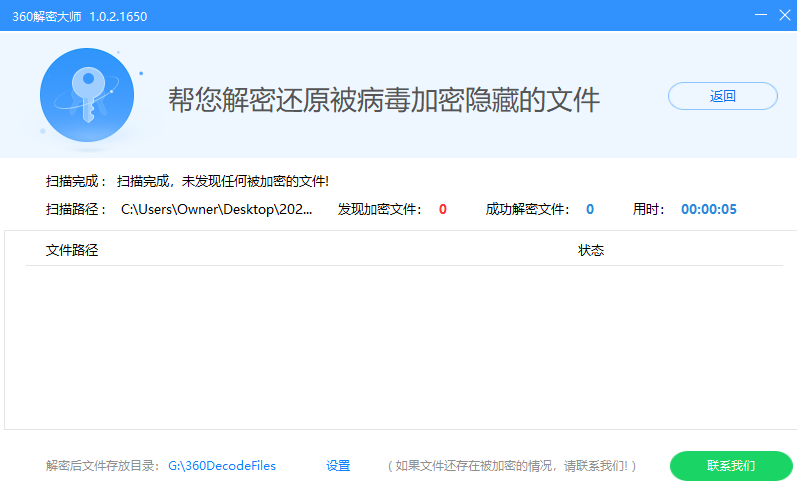Click the 文件路径 column header
Image resolution: width=797 pixels, height=494 pixels.
[72, 250]
